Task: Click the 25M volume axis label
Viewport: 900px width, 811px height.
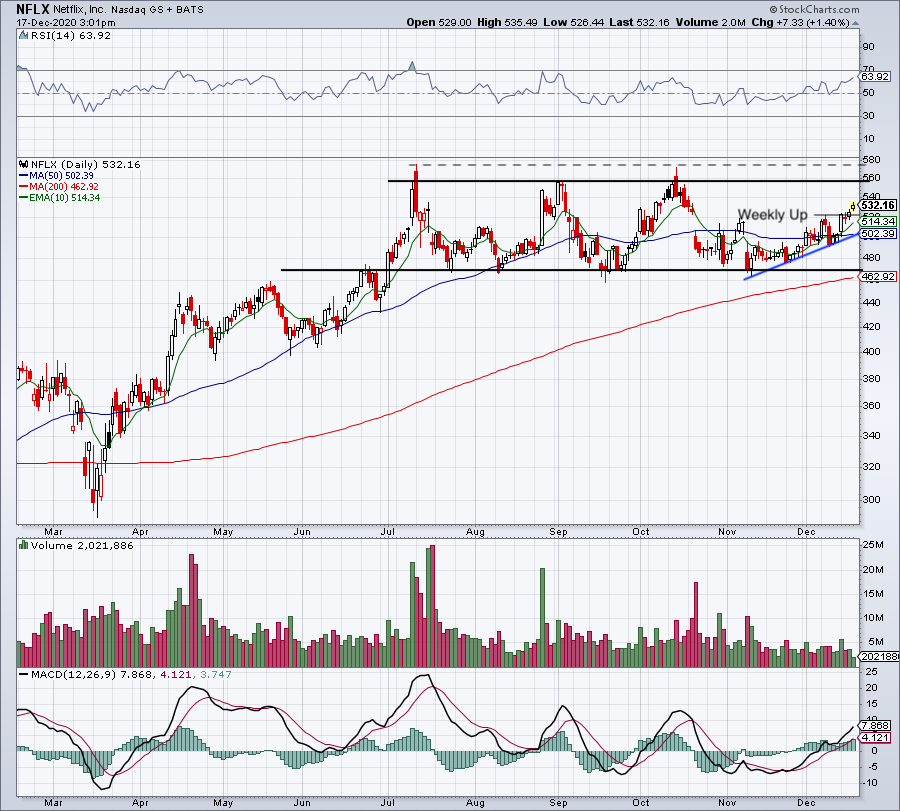Action: (873, 545)
